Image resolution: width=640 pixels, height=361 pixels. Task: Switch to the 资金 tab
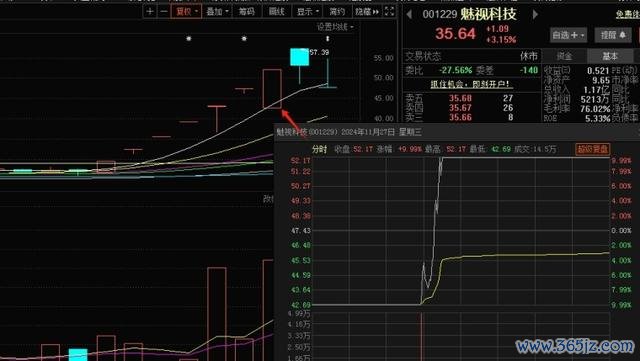564,56
